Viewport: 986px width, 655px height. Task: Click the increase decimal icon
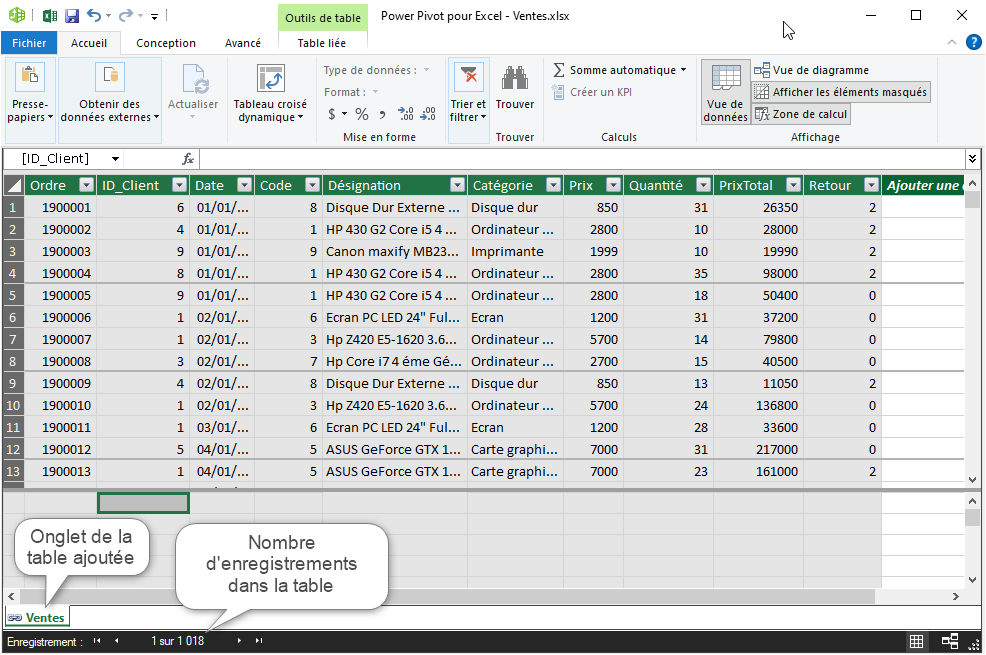pyautogui.click(x=406, y=114)
